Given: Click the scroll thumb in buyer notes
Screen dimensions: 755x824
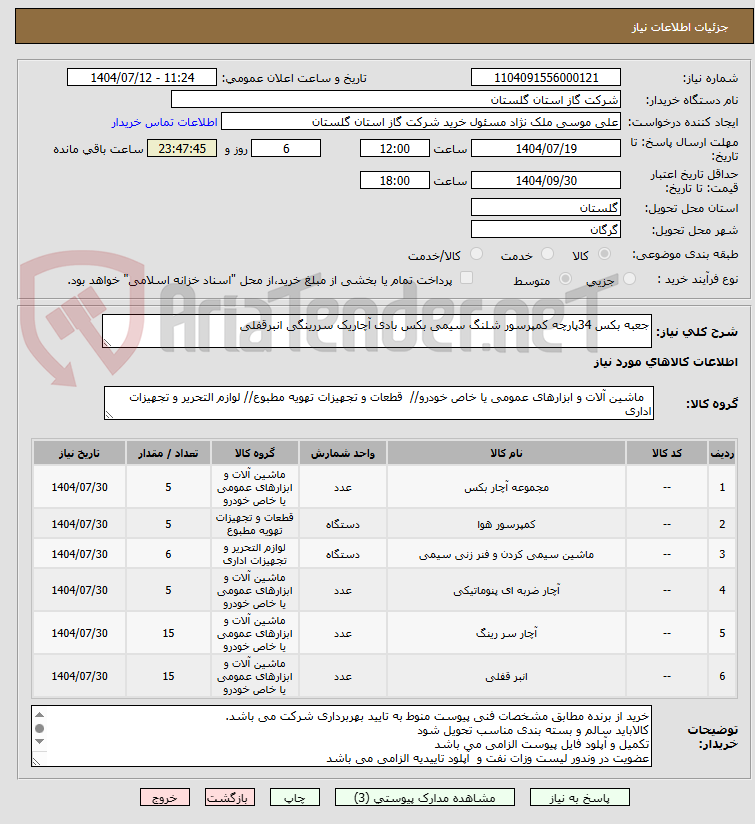Looking at the screenshot, I should pyautogui.click(x=39, y=728).
